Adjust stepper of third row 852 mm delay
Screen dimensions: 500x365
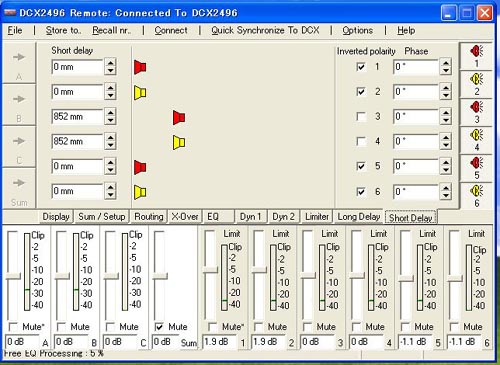110,116
